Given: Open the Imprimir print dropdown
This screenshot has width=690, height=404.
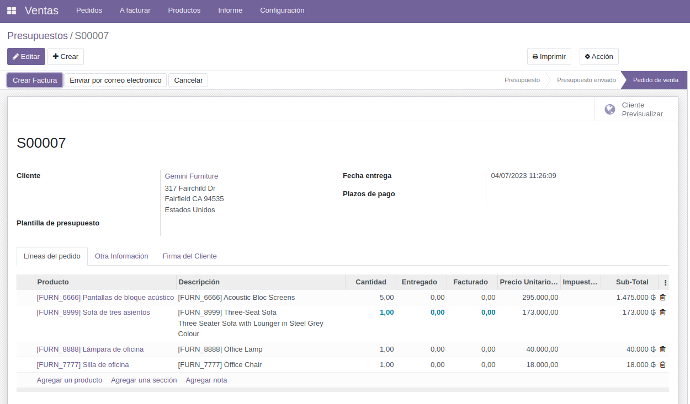Looking at the screenshot, I should [x=549, y=57].
